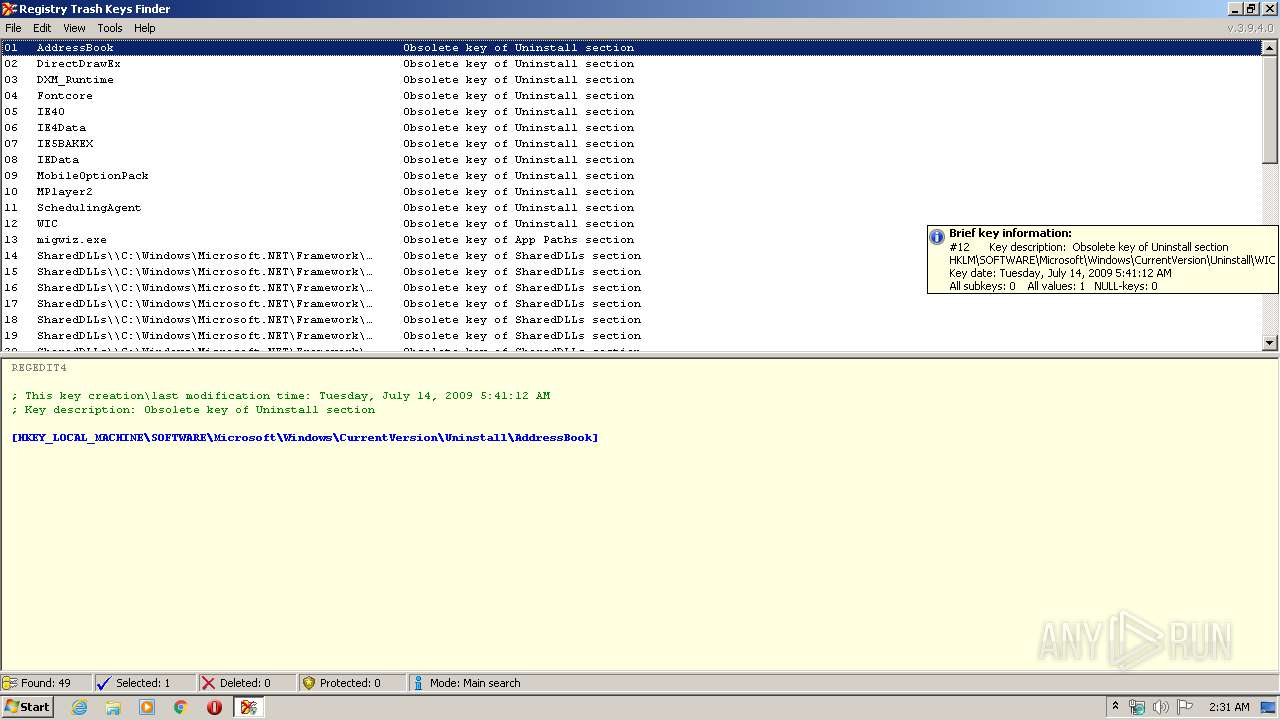
Task: Open the Edit menu
Action: tap(42, 28)
